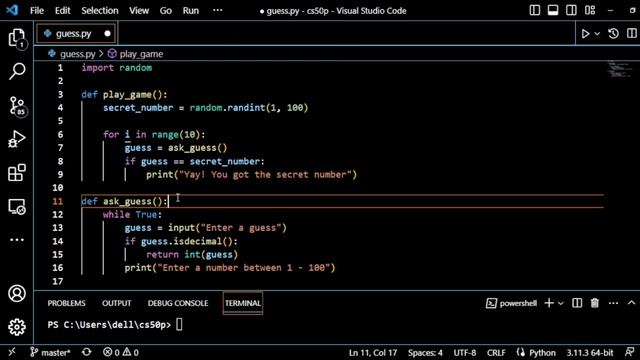Change encoding via UTF-8
Screen dimensions: 640x360
tap(464, 352)
